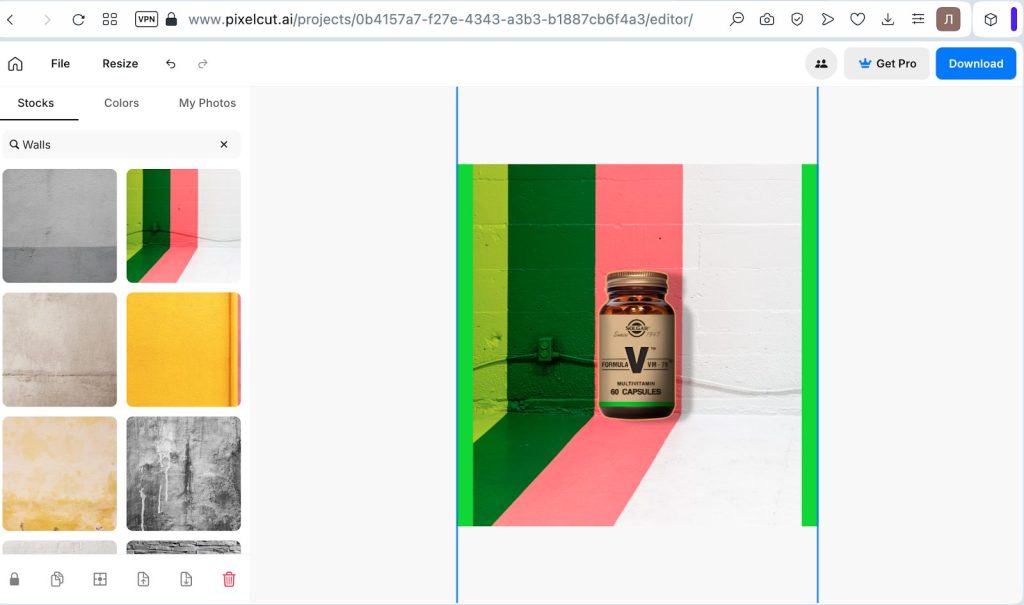1024x605 pixels.
Task: Click the send/flow arrow icon
Action: 827,20
